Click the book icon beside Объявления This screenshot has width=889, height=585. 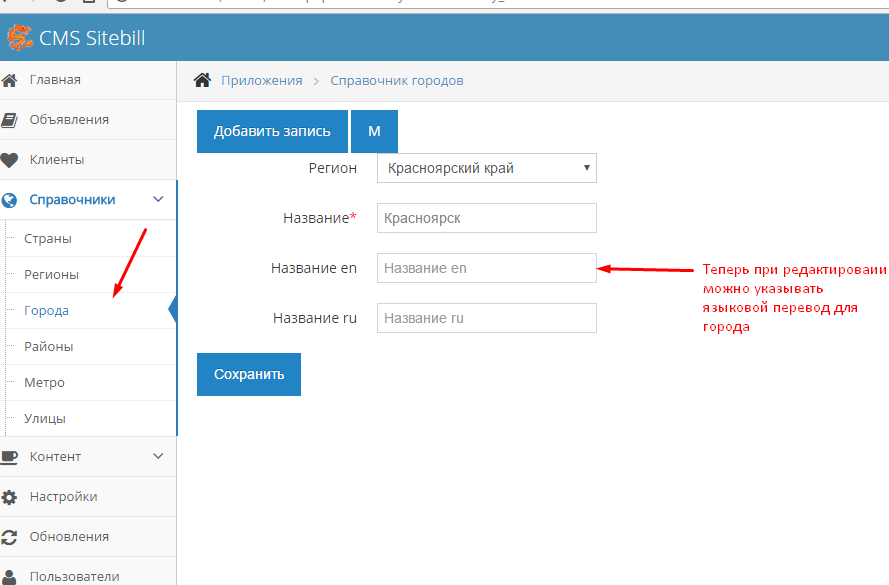[10, 120]
